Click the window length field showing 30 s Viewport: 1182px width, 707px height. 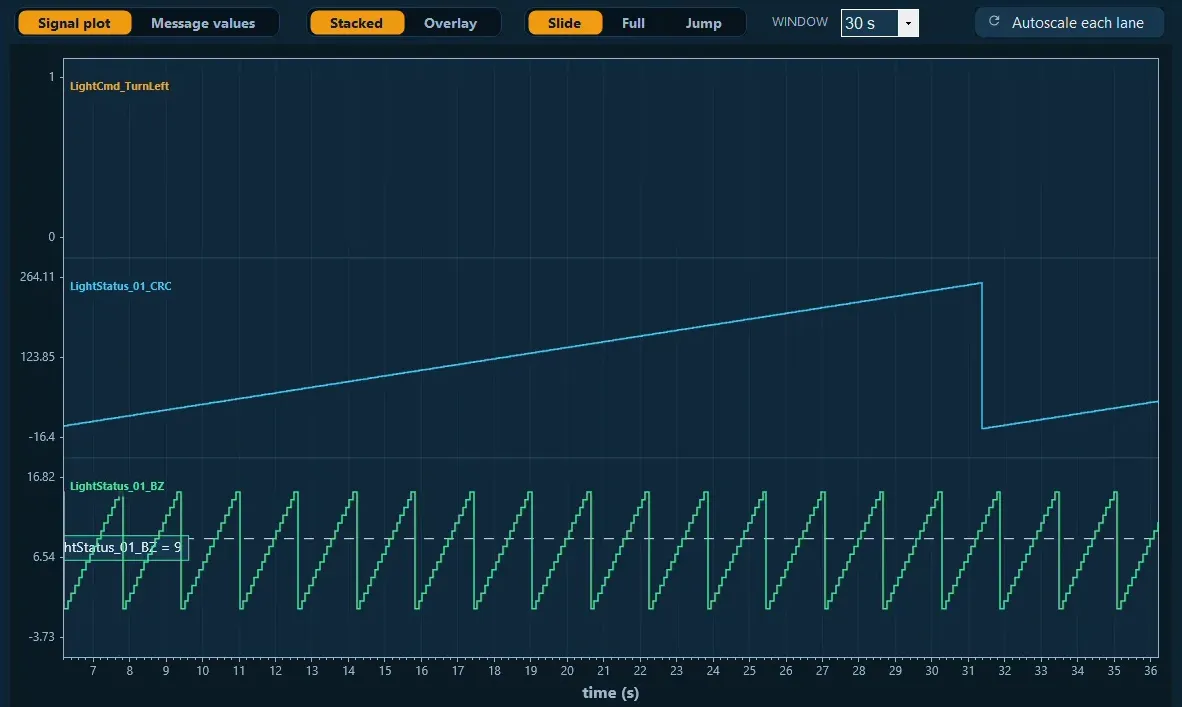point(870,23)
